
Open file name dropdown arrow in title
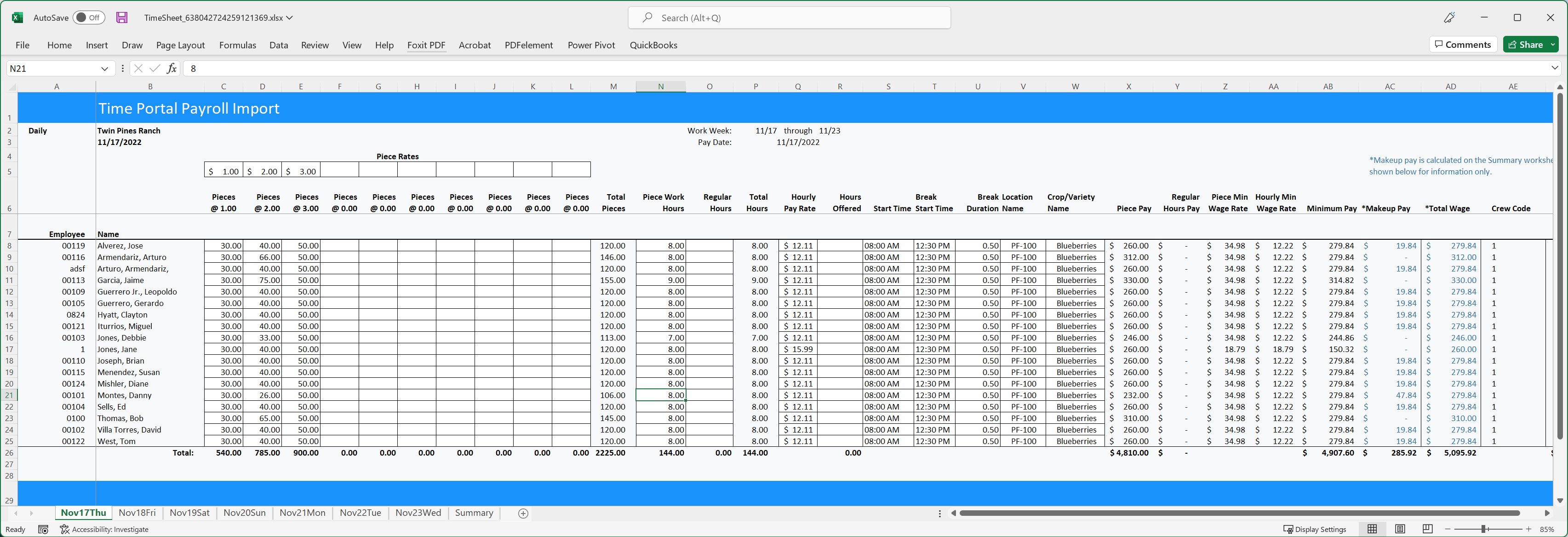pyautogui.click(x=290, y=17)
